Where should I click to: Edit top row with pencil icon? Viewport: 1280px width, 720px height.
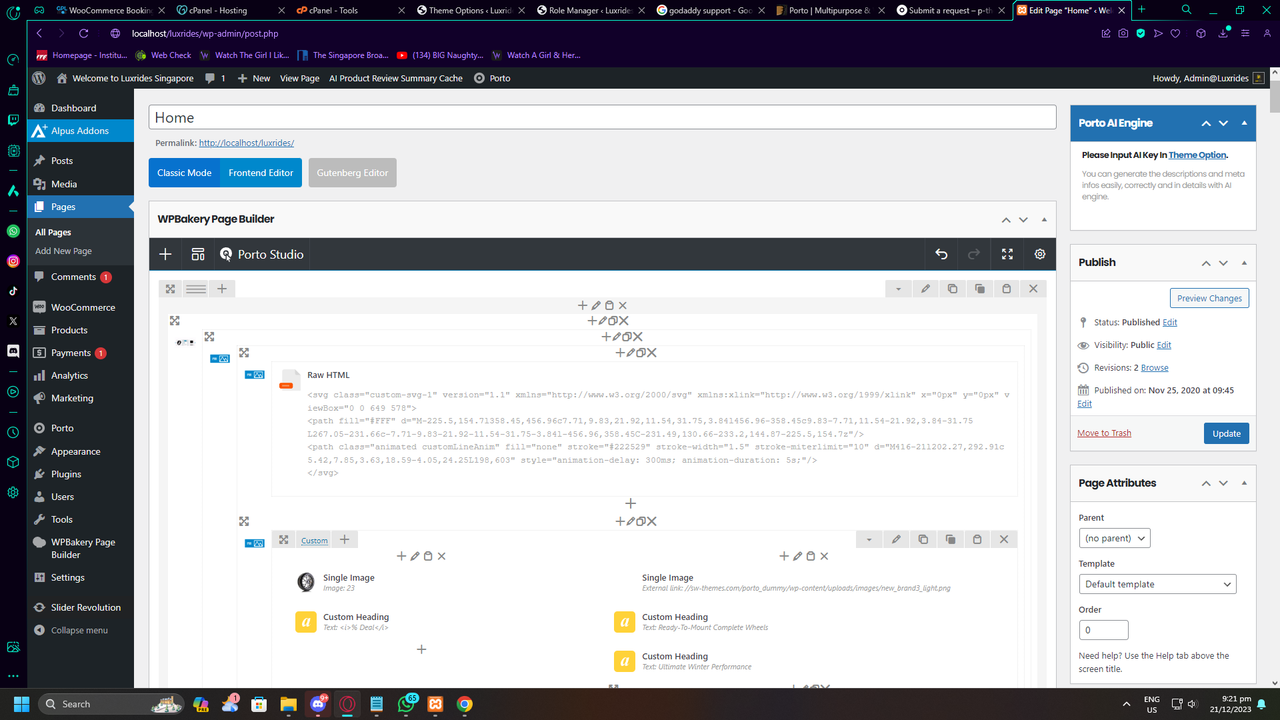pyautogui.click(x=925, y=288)
